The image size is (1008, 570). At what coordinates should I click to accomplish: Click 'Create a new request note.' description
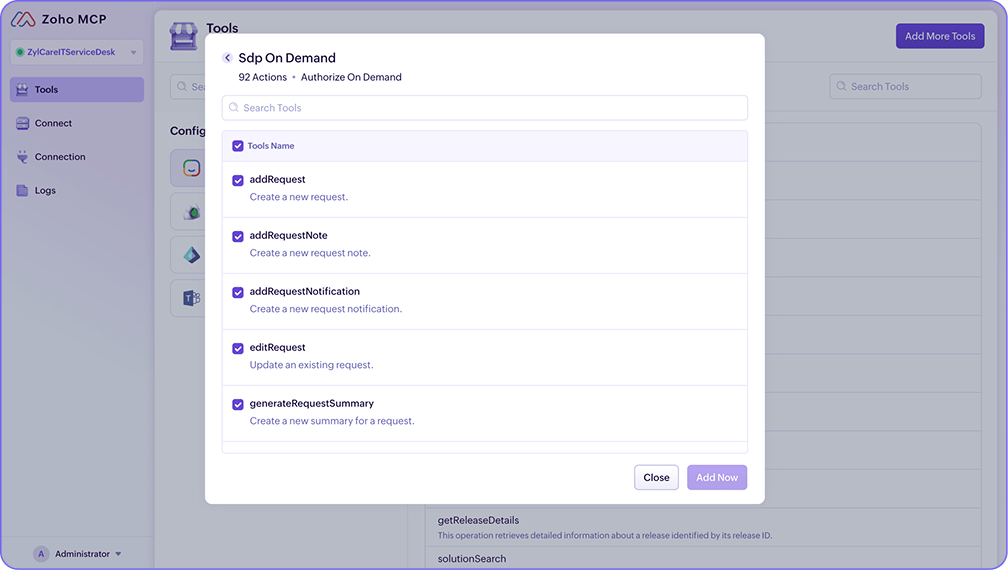point(310,253)
